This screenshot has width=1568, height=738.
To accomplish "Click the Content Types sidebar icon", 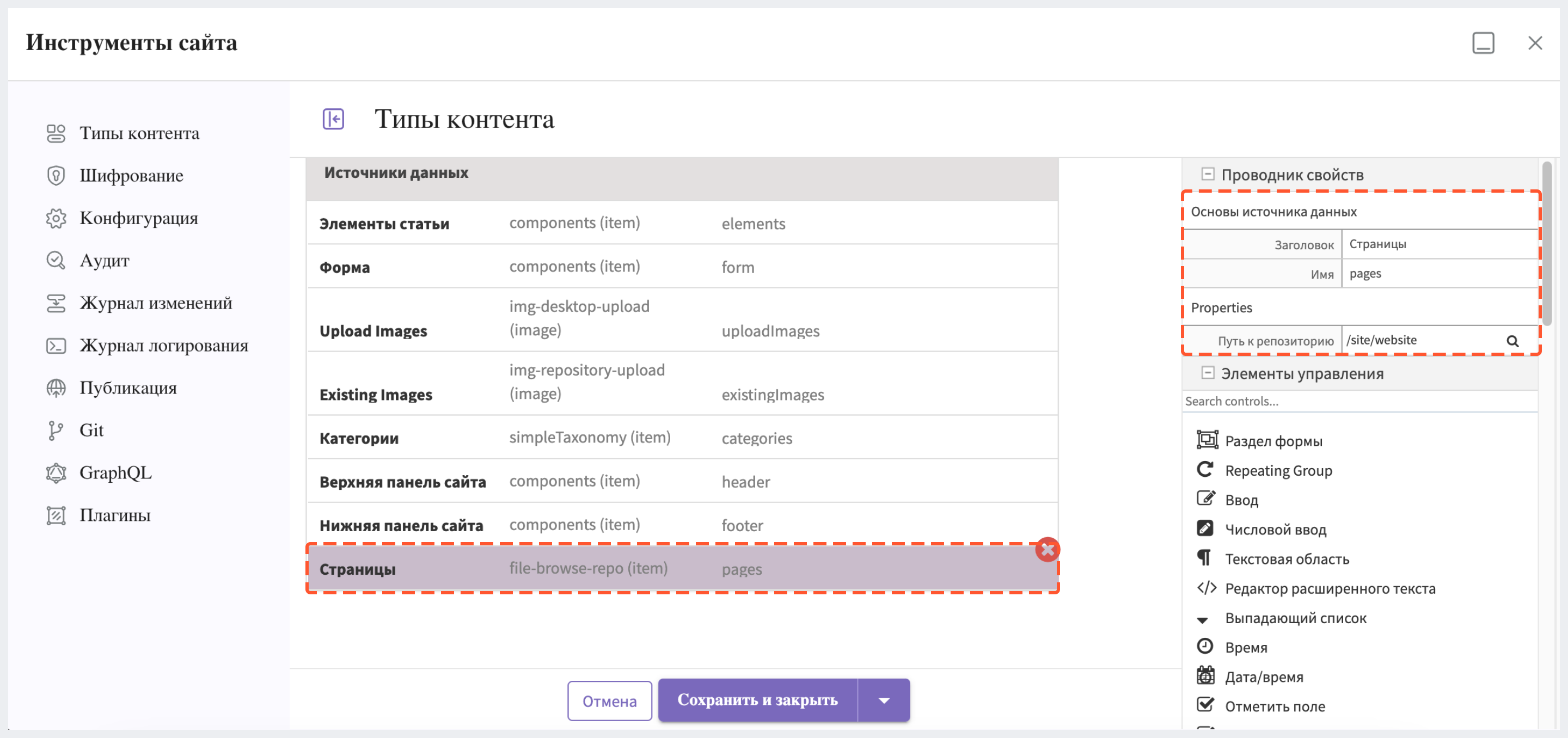I will [56, 133].
